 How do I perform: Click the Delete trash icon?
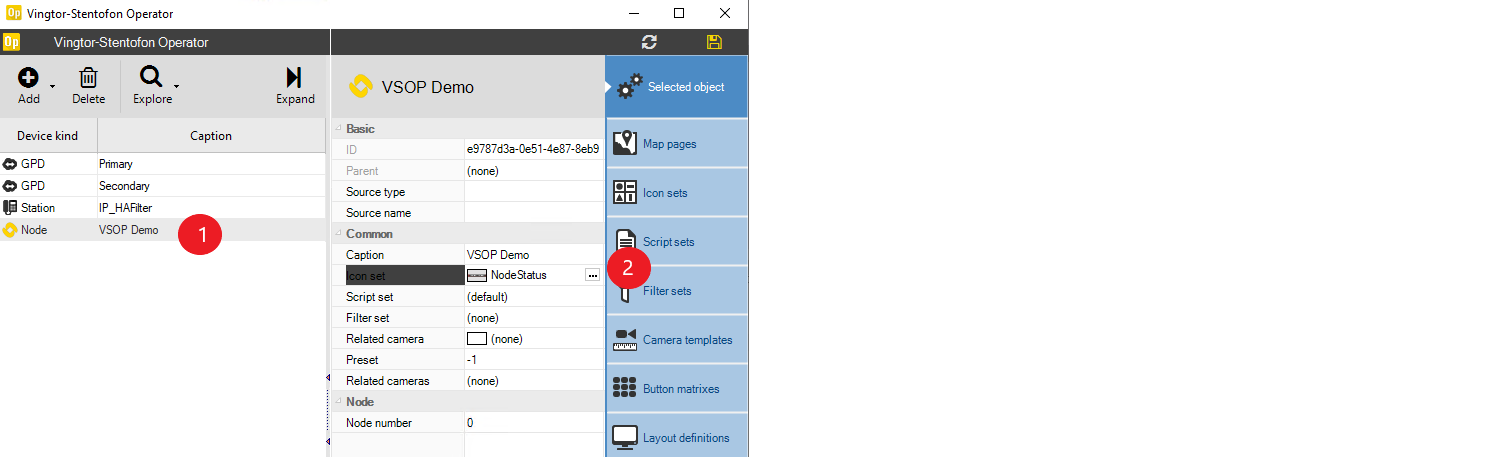(x=88, y=78)
